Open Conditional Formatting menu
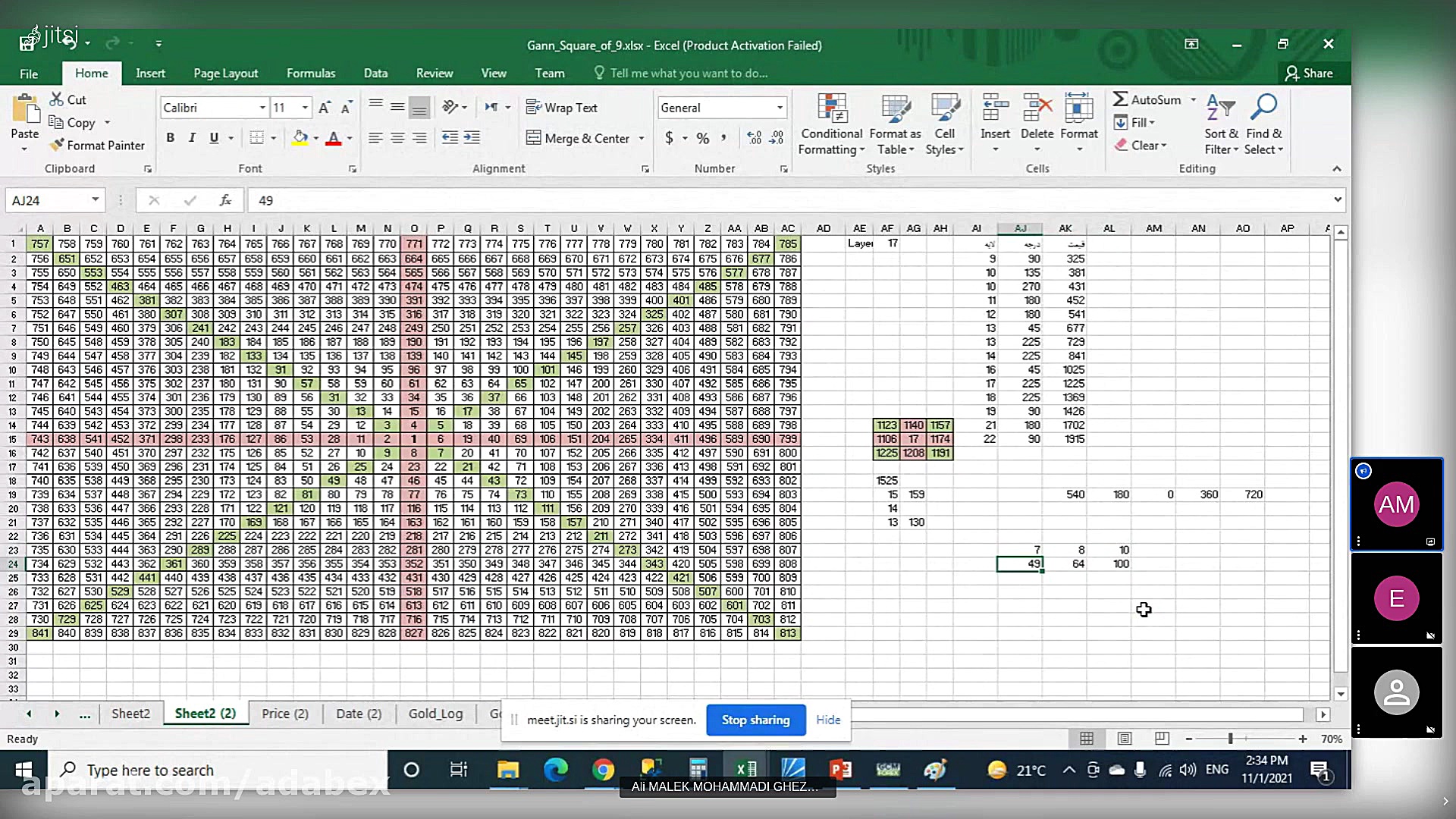 point(832,124)
